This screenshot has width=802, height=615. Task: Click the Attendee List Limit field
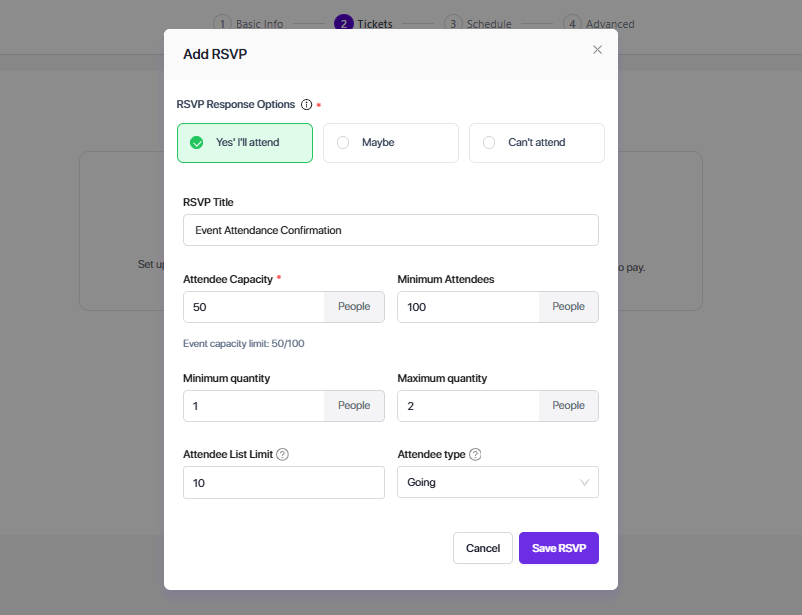(283, 482)
